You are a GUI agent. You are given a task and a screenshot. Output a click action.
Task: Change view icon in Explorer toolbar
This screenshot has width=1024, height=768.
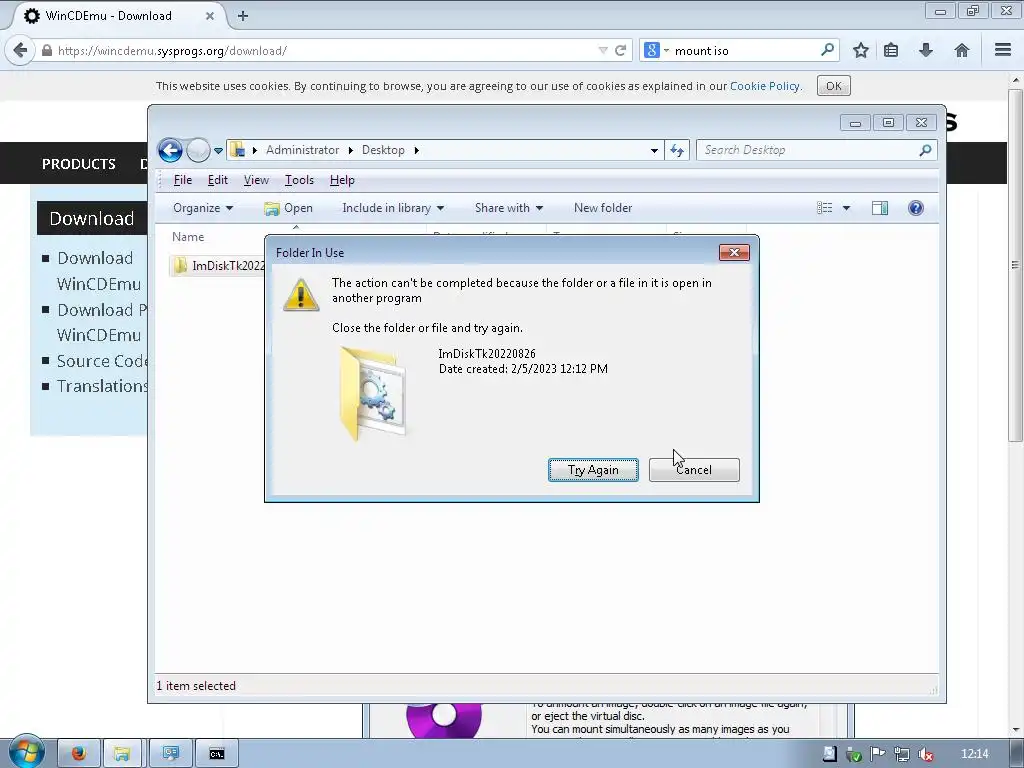[824, 208]
